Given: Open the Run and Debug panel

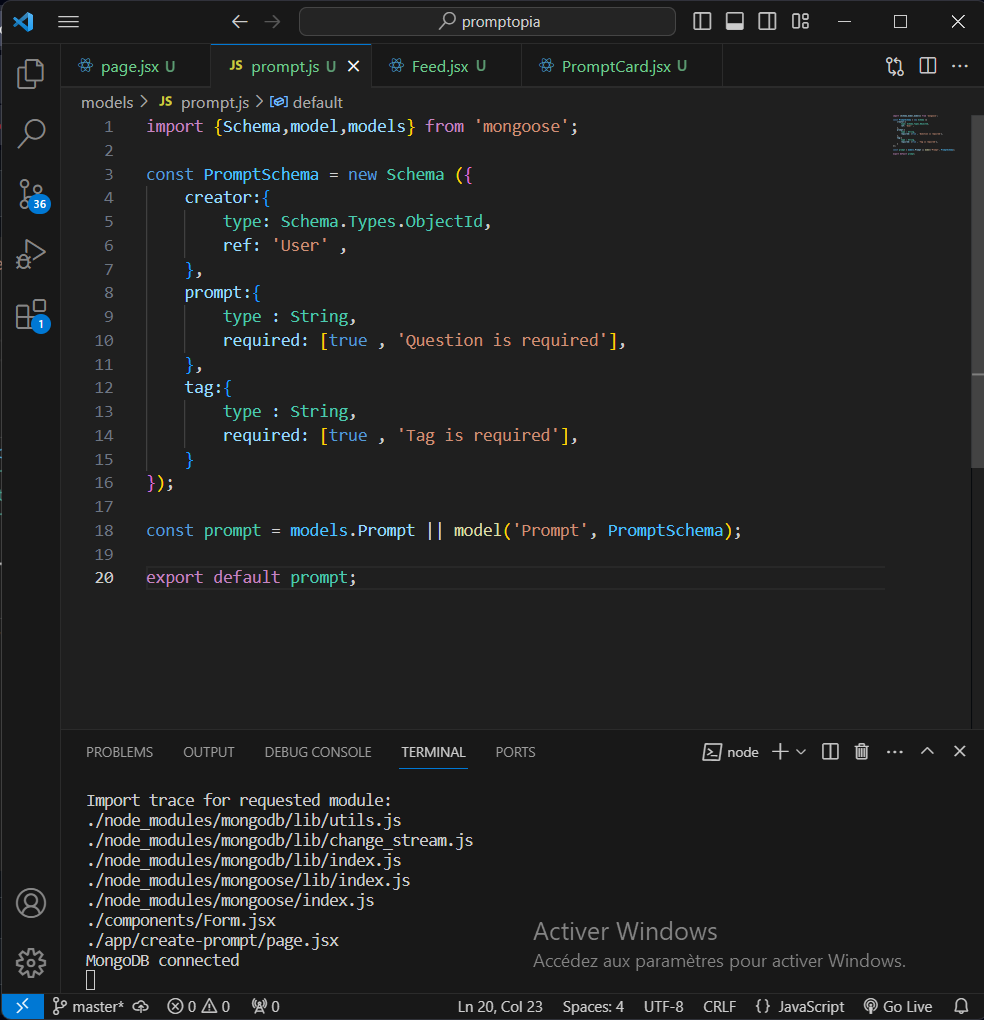Looking at the screenshot, I should tap(31, 254).
